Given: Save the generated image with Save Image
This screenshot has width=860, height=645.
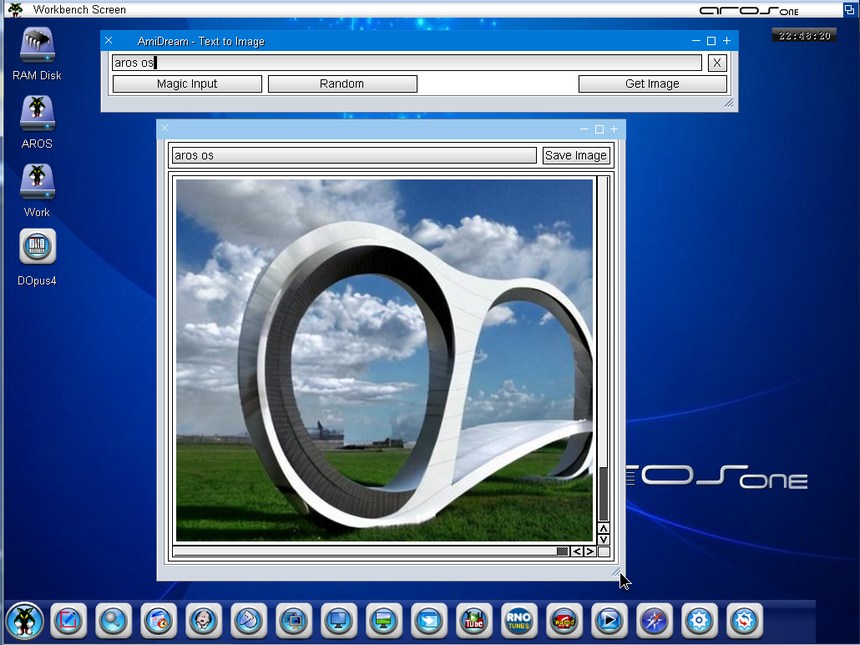Looking at the screenshot, I should pyautogui.click(x=575, y=156).
